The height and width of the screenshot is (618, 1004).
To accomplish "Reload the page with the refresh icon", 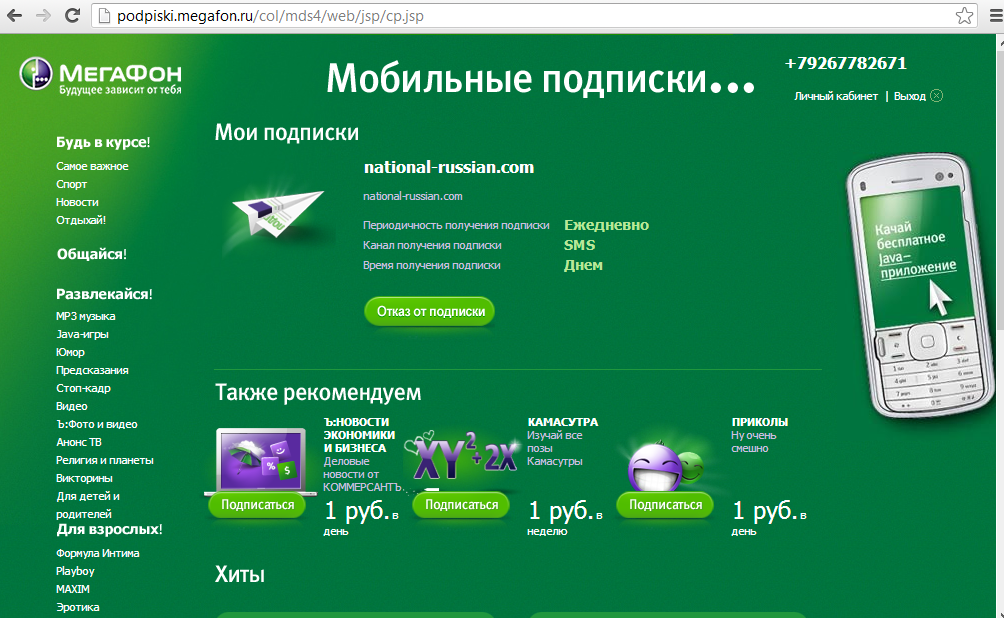I will click(x=72, y=16).
